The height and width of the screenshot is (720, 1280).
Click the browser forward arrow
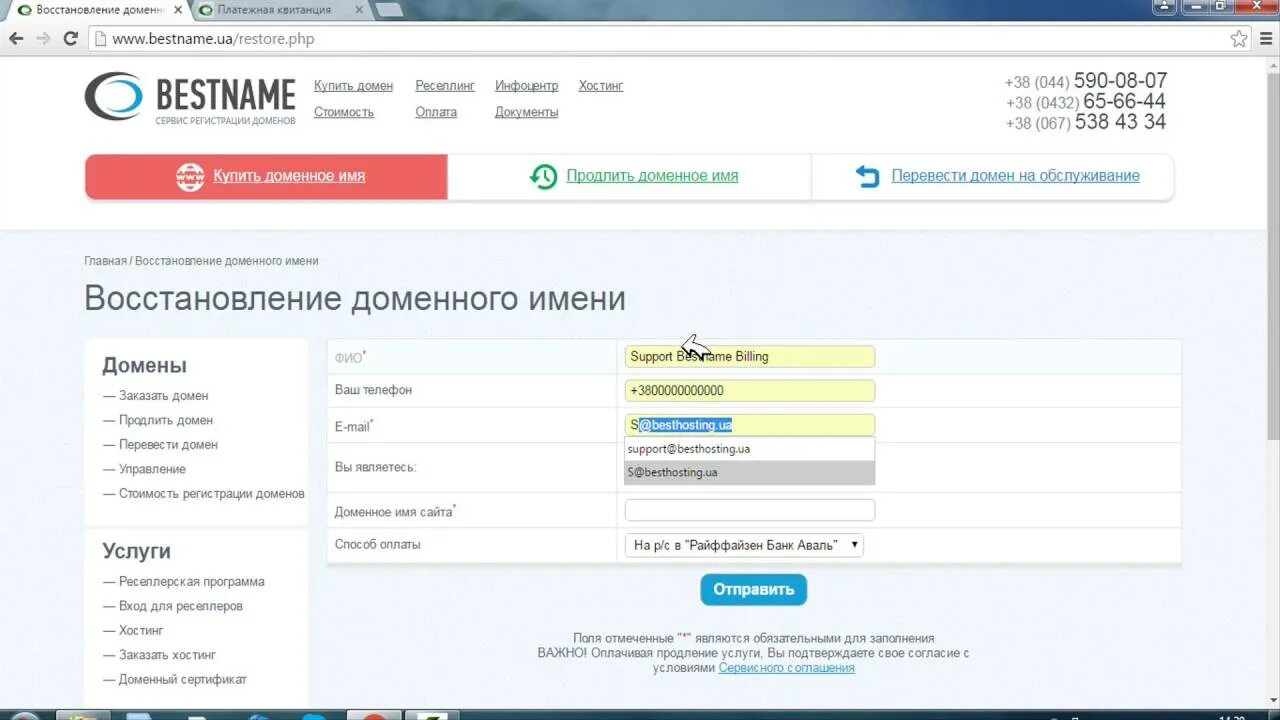pyautogui.click(x=43, y=39)
